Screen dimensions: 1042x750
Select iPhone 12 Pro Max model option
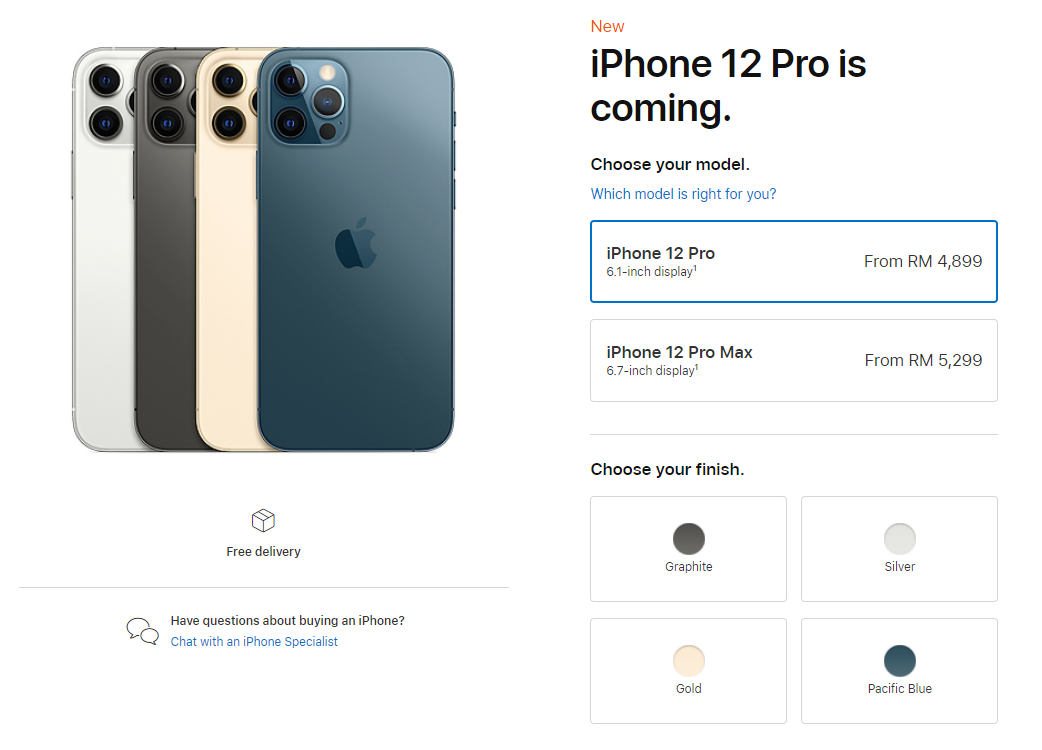(x=793, y=360)
